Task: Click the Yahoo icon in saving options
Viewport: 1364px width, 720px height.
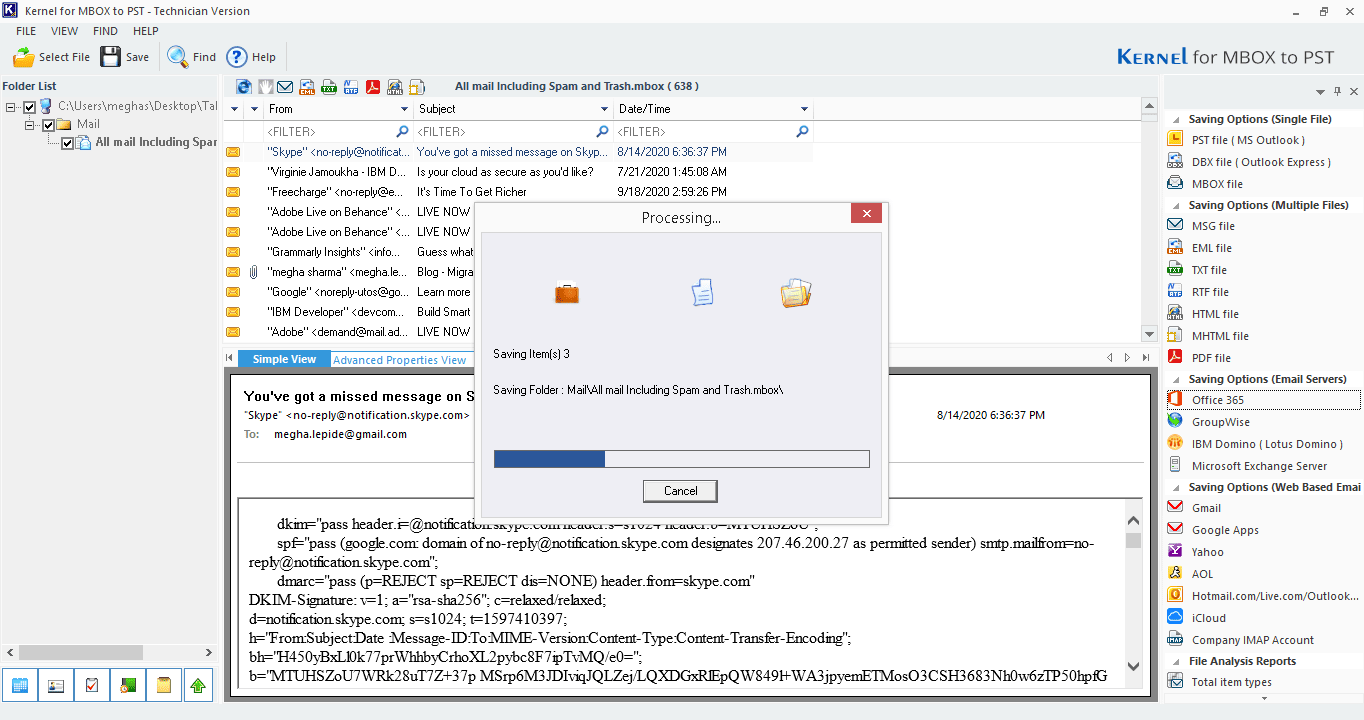Action: click(x=1176, y=552)
